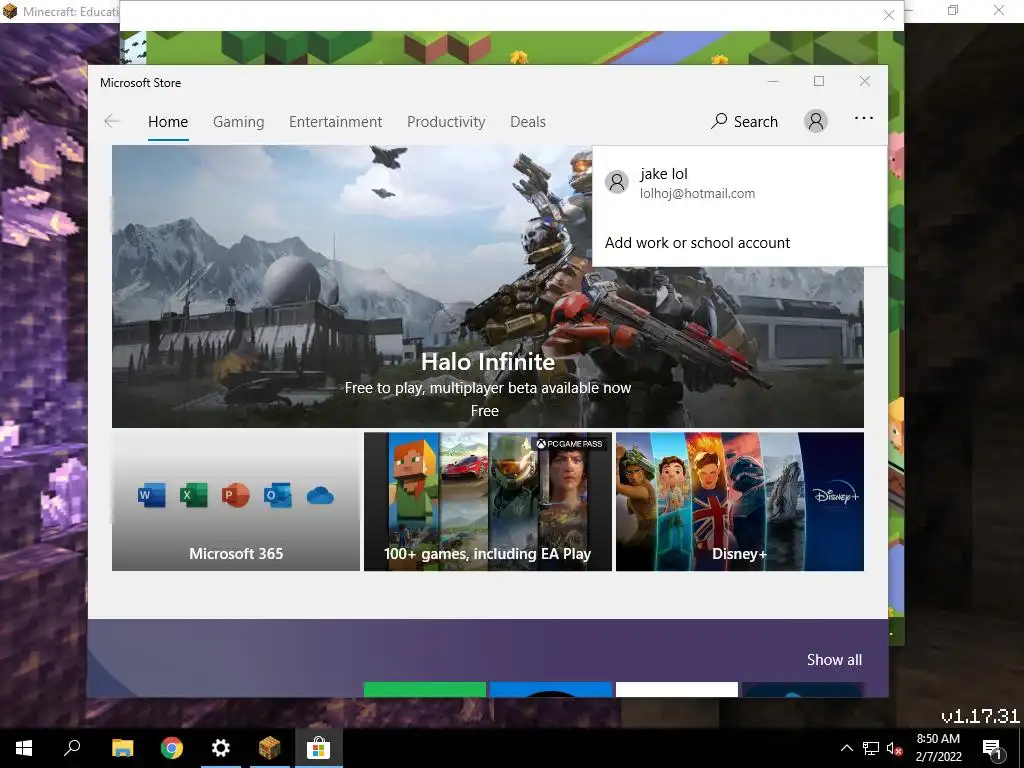Open the Search field in Microsoft Store
The height and width of the screenshot is (768, 1024).
(x=745, y=121)
